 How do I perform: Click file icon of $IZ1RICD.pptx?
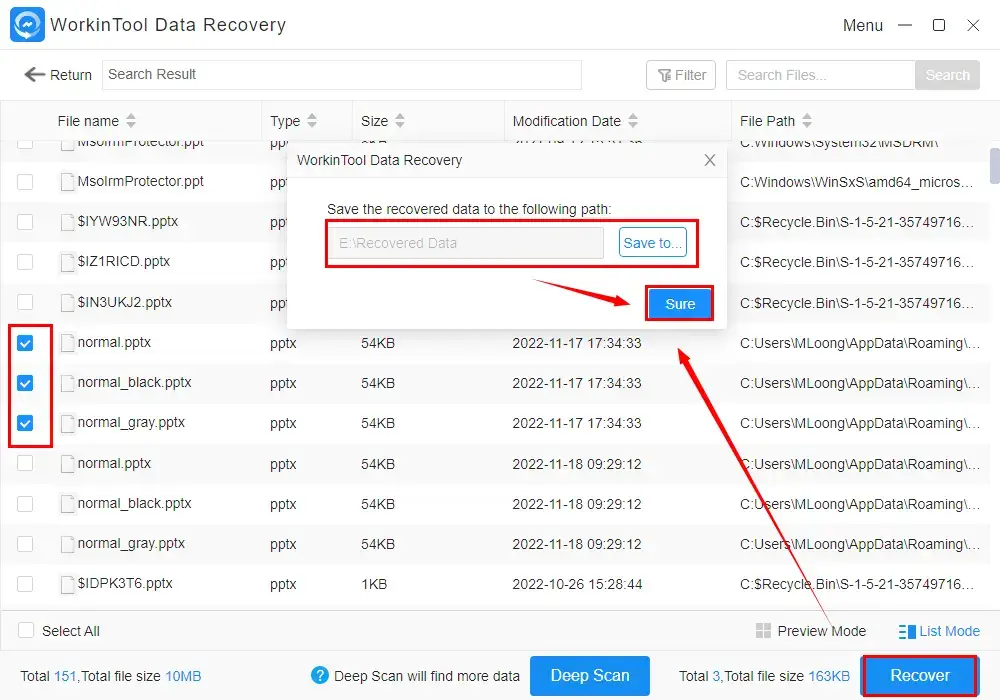pos(67,262)
